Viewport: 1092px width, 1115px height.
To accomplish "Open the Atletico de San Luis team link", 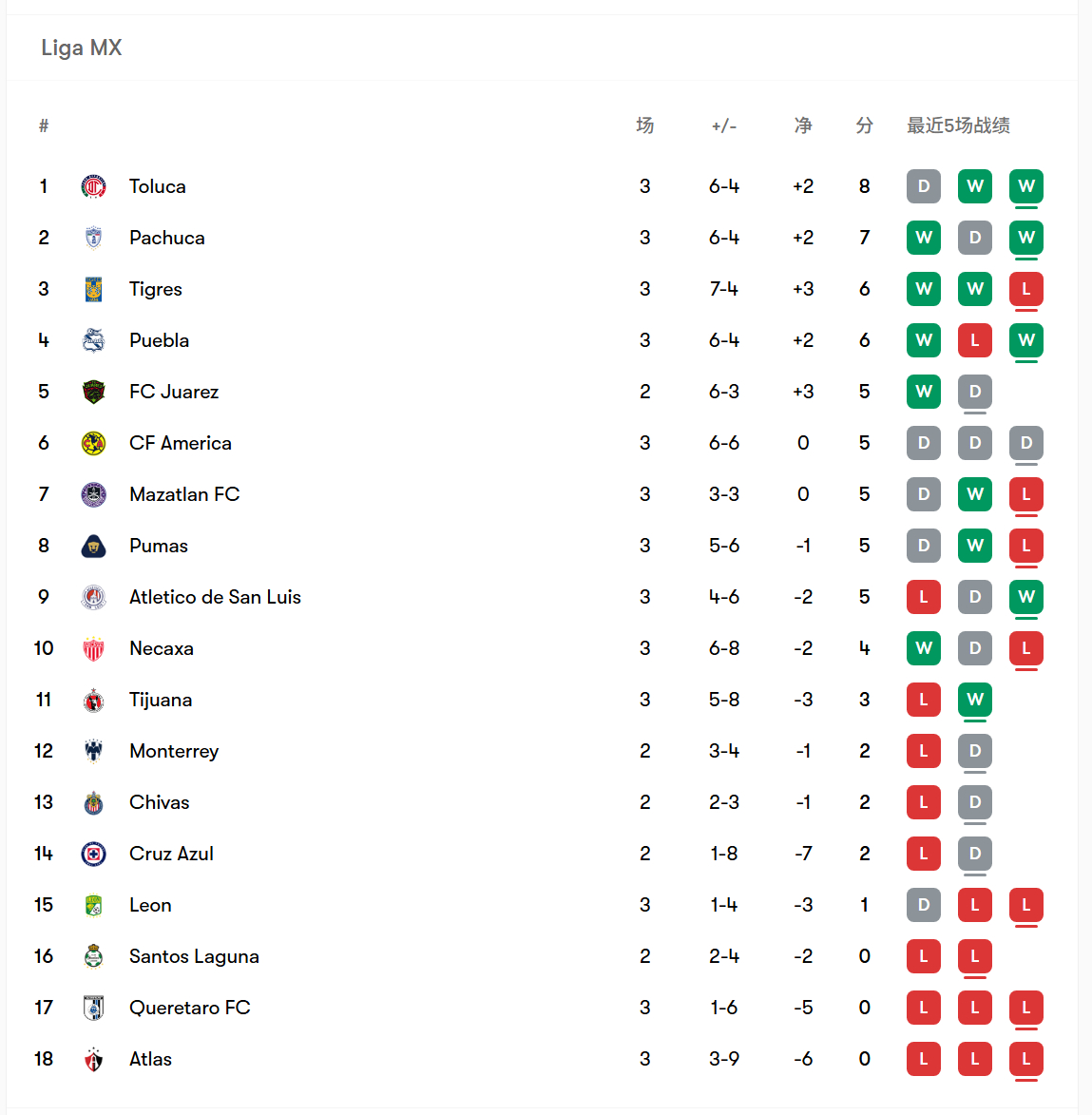I will pos(215,597).
